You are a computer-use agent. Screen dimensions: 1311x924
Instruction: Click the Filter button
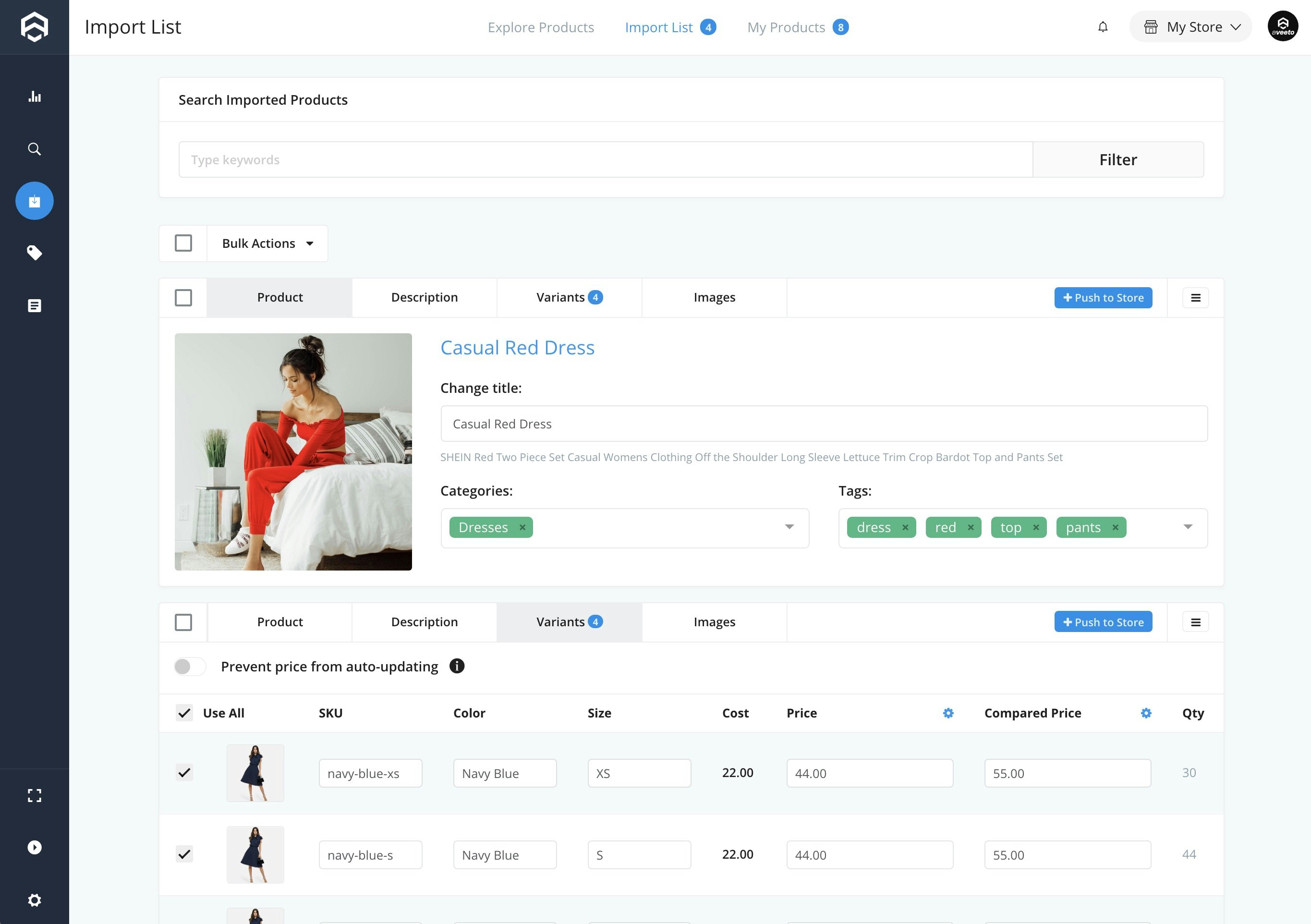point(1117,160)
